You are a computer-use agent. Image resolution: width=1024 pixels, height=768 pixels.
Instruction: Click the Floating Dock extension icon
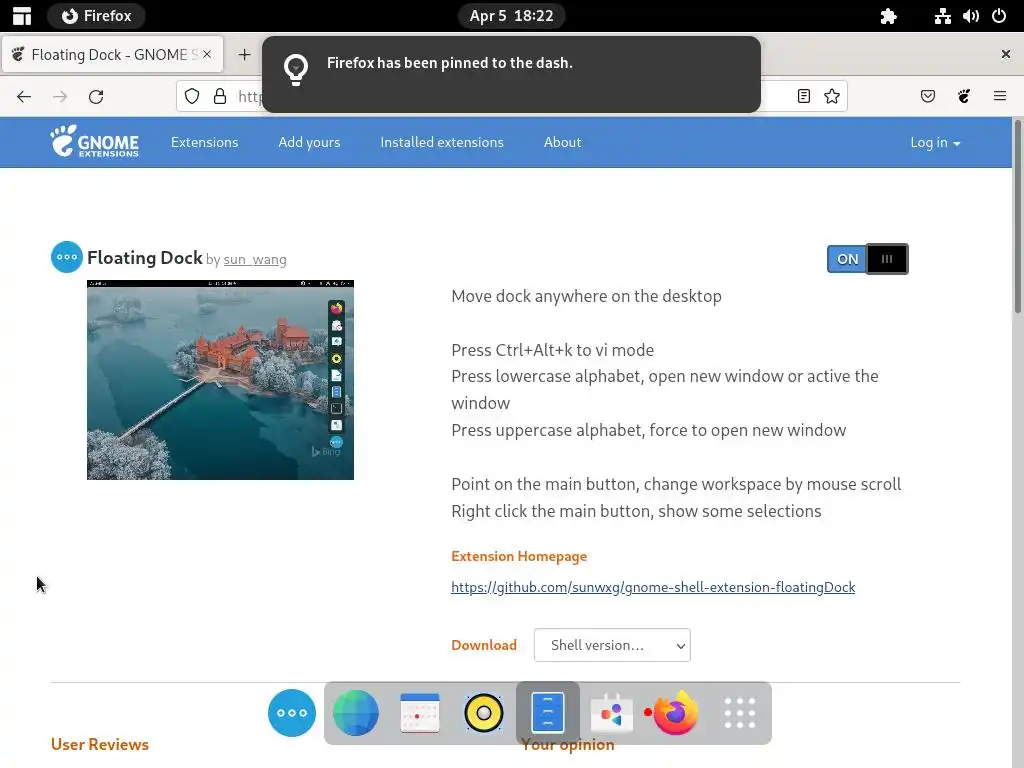click(67, 257)
